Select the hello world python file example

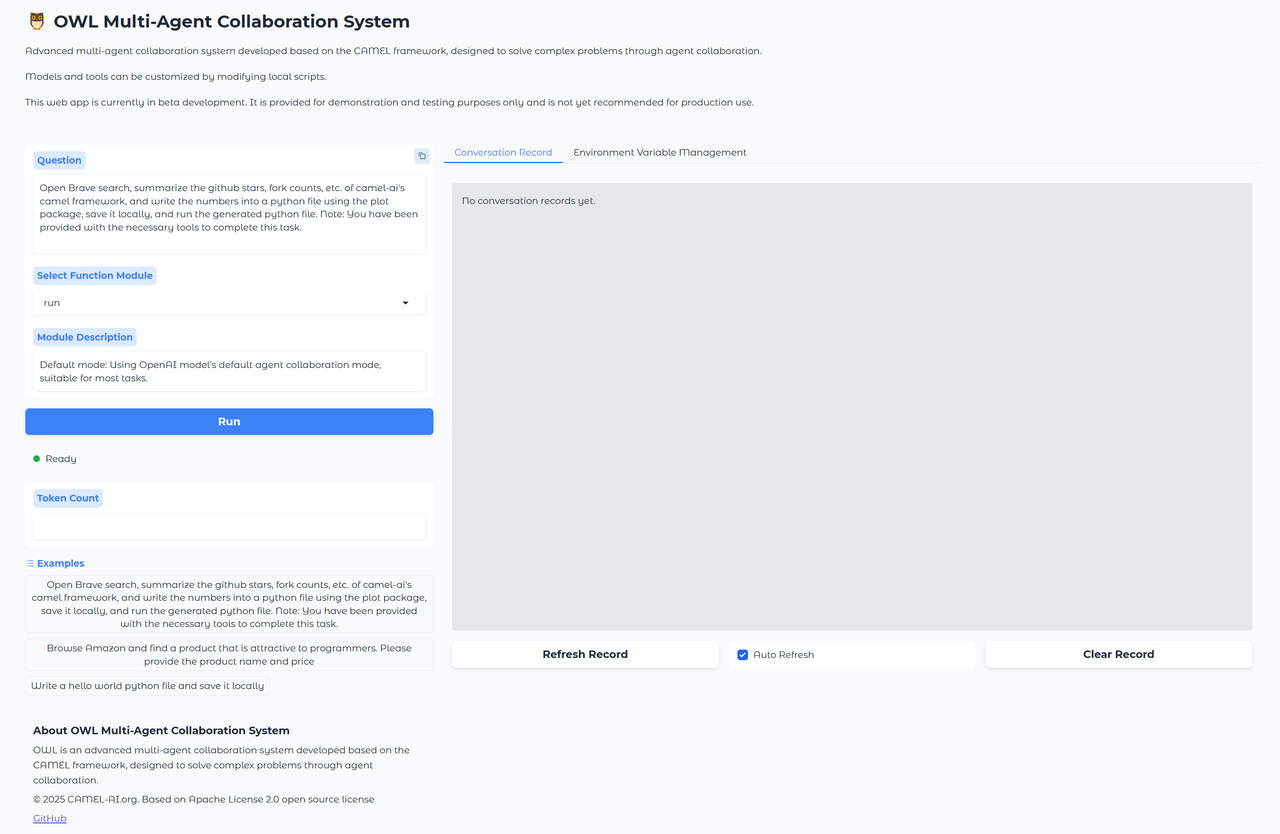point(148,686)
